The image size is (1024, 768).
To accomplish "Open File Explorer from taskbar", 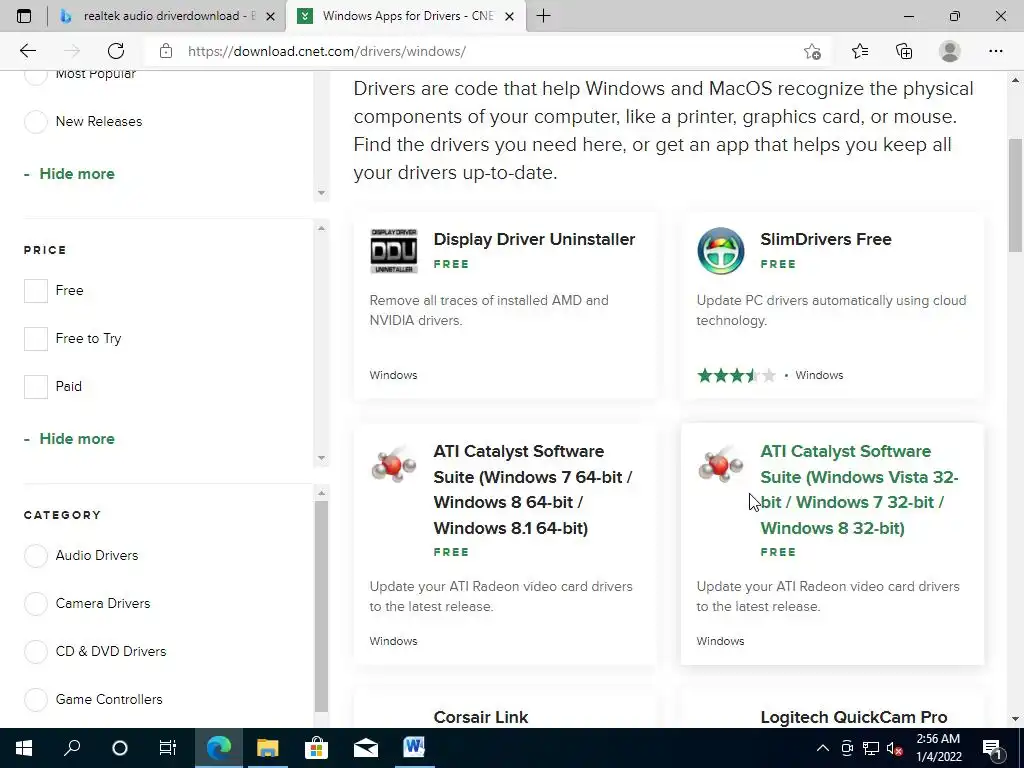I will [267, 748].
